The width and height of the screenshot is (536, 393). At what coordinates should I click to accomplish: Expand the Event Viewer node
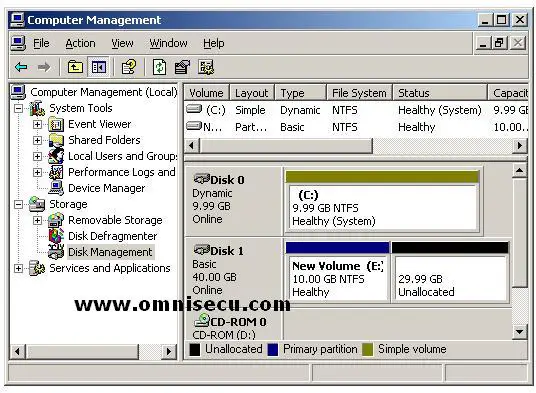37,124
